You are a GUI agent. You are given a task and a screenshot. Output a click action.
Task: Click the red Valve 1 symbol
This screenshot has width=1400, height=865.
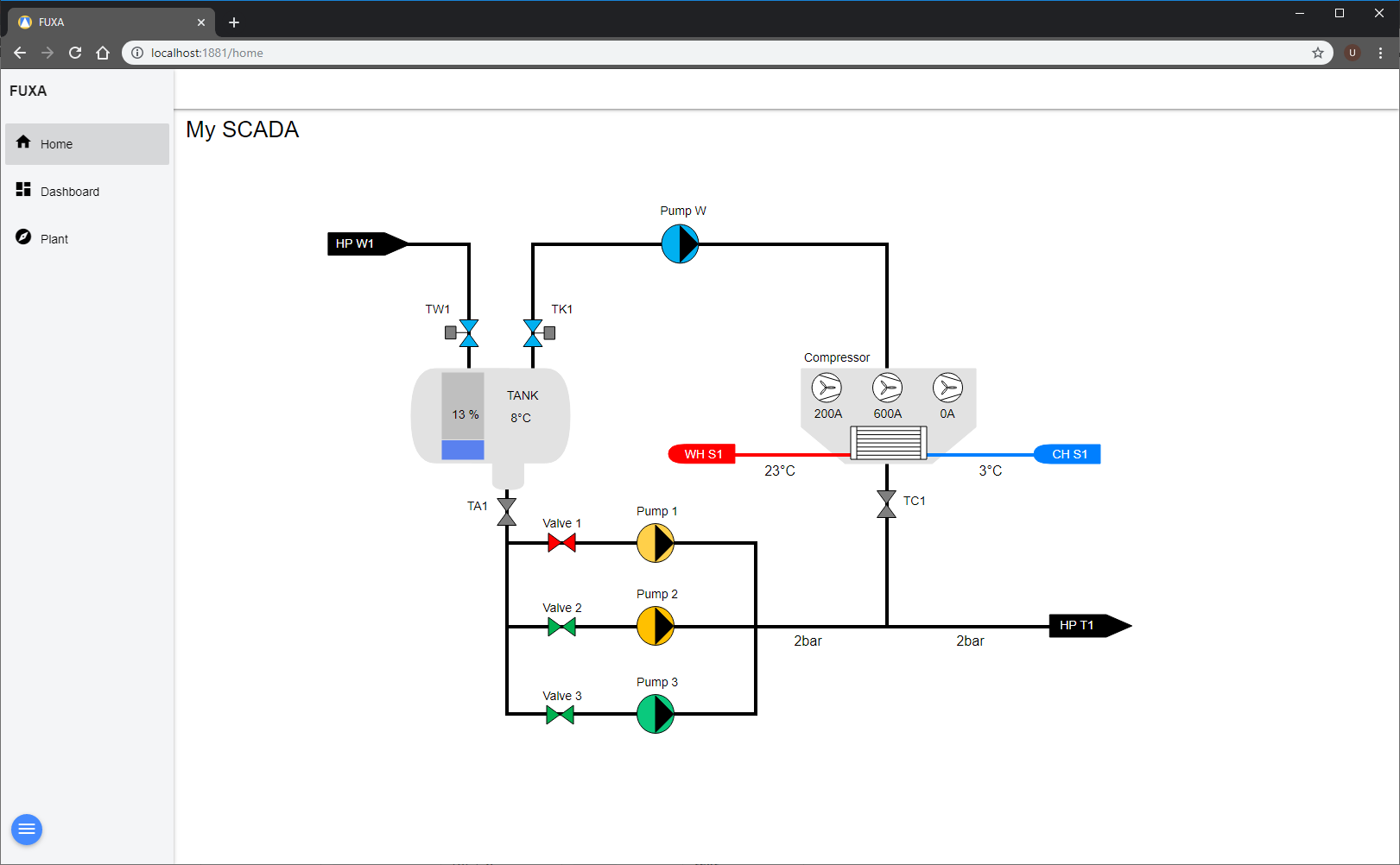561,543
